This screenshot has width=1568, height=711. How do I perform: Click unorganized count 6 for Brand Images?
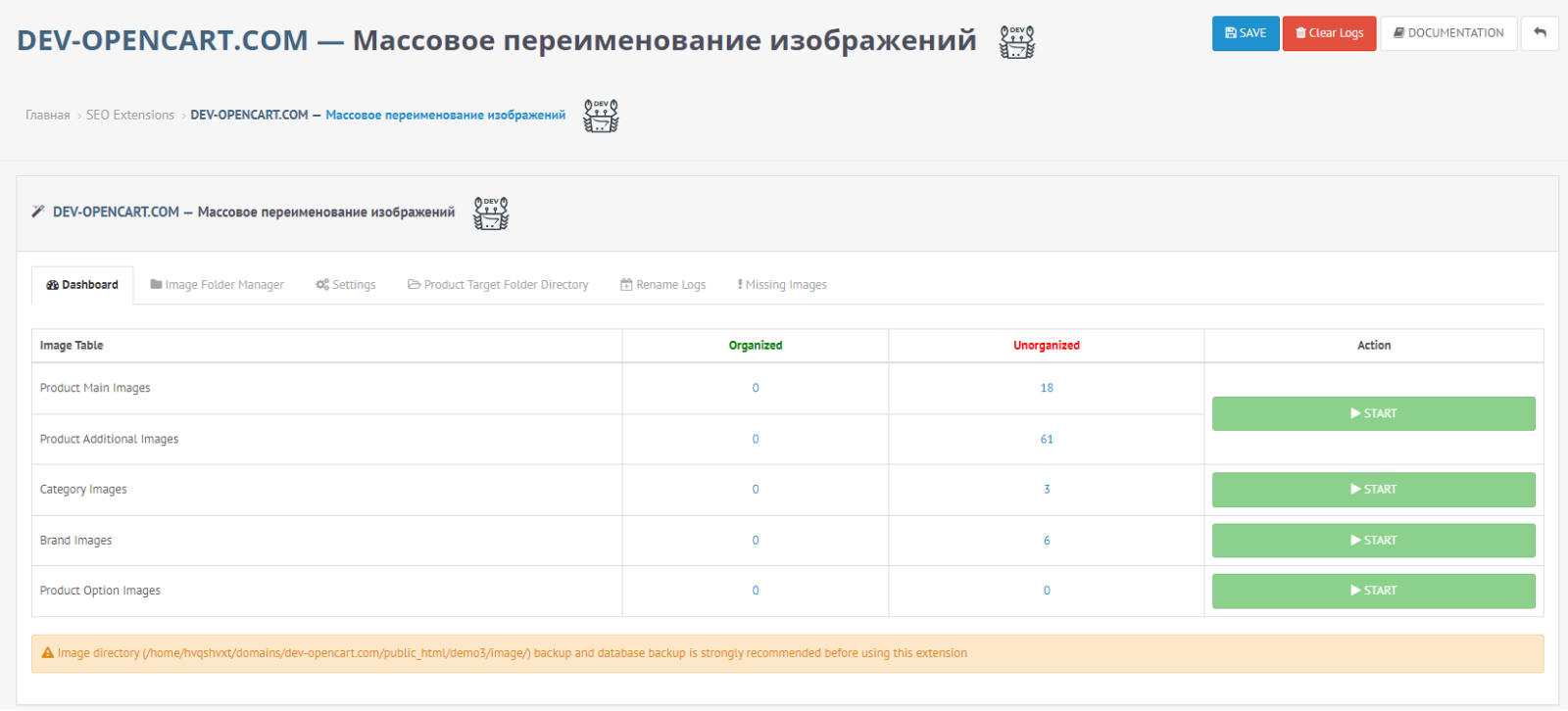pos(1047,541)
